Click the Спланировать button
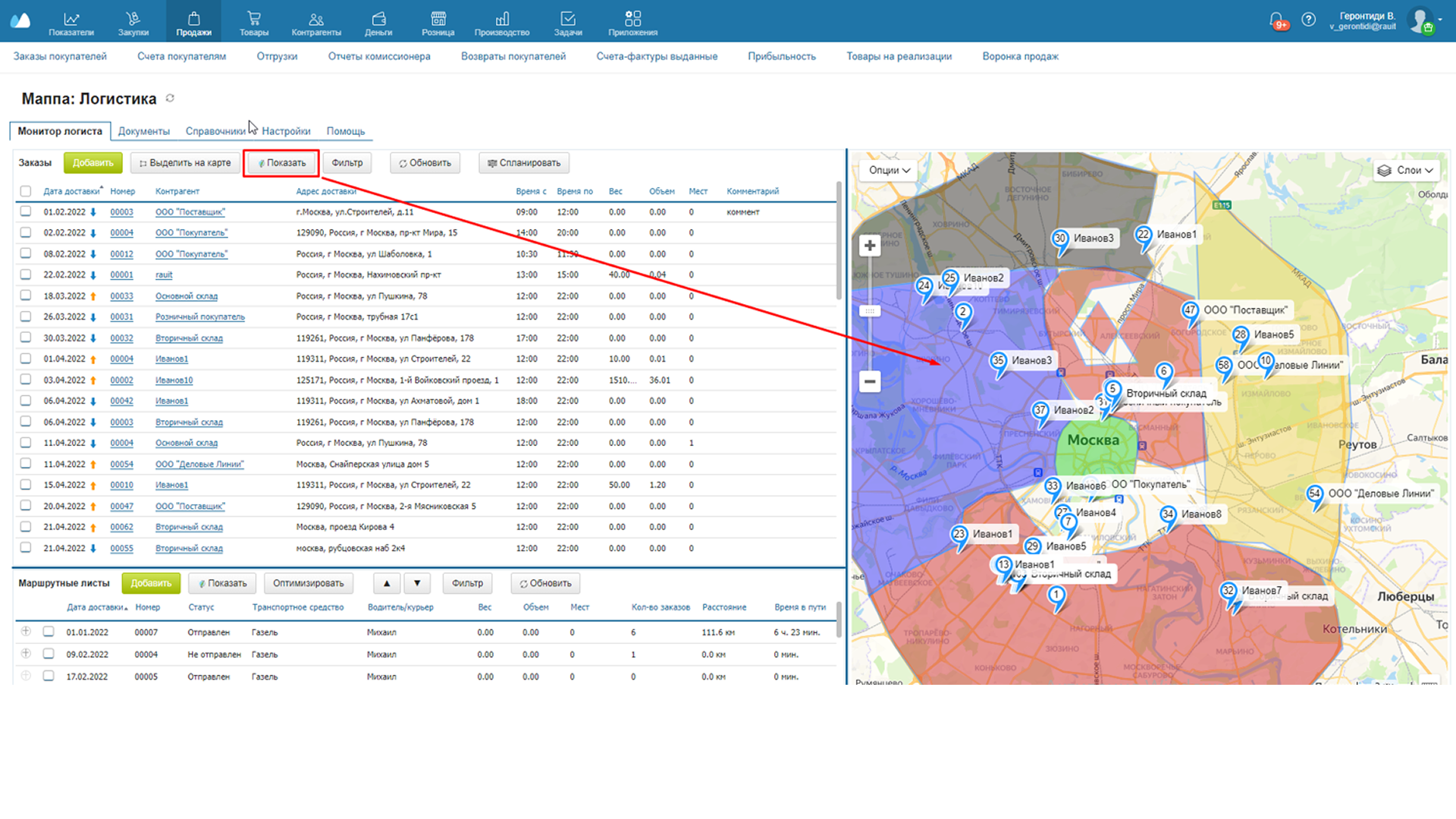Image resolution: width=1456 pixels, height=819 pixels. pyautogui.click(x=524, y=163)
